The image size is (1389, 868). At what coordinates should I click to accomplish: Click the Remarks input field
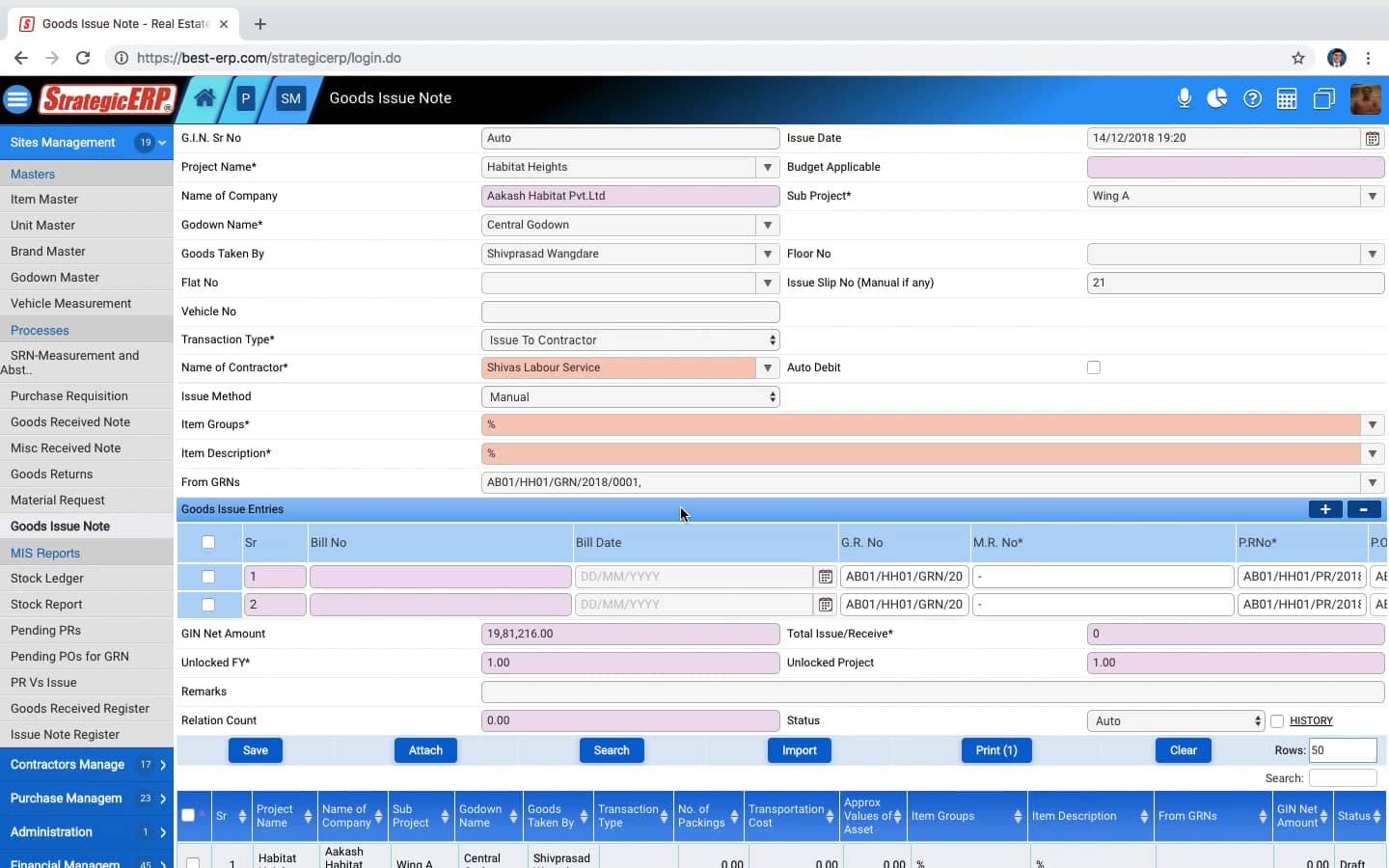point(932,692)
